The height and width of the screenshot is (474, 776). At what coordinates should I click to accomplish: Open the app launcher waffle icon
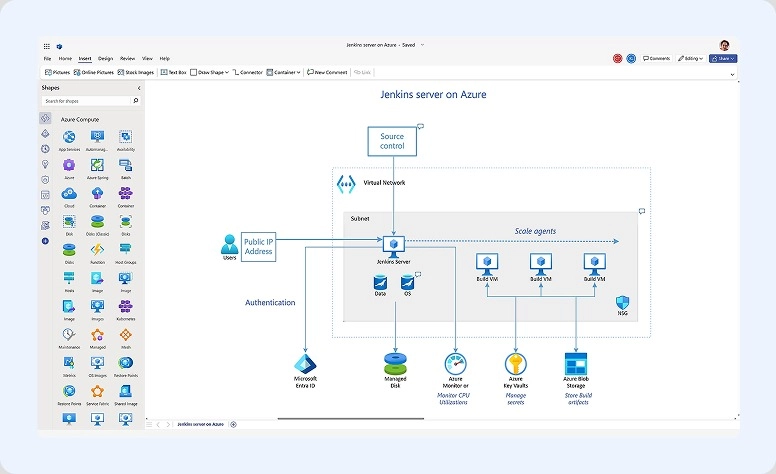point(47,46)
